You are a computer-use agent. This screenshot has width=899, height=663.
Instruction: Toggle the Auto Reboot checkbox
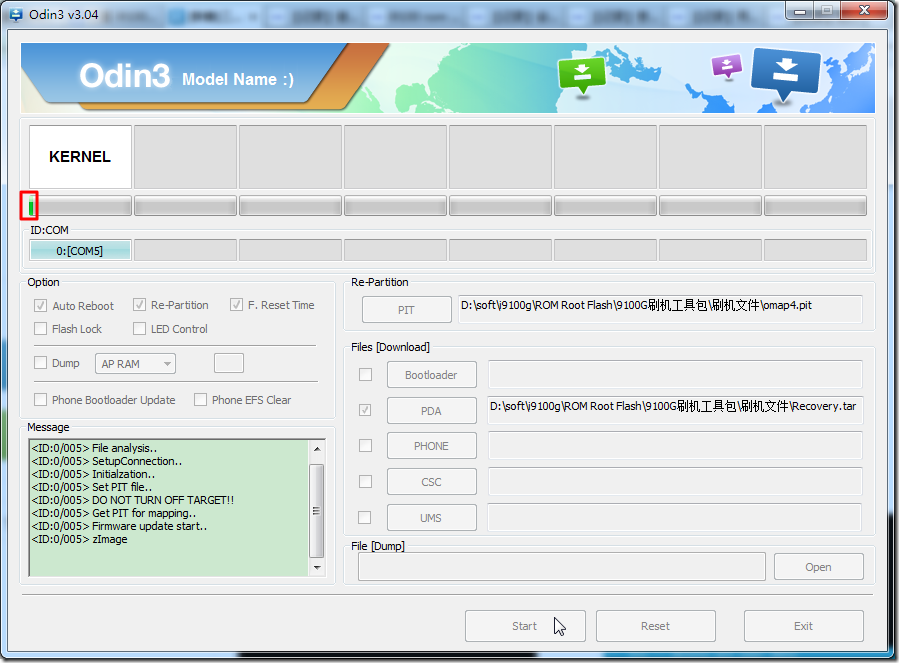tap(40, 306)
